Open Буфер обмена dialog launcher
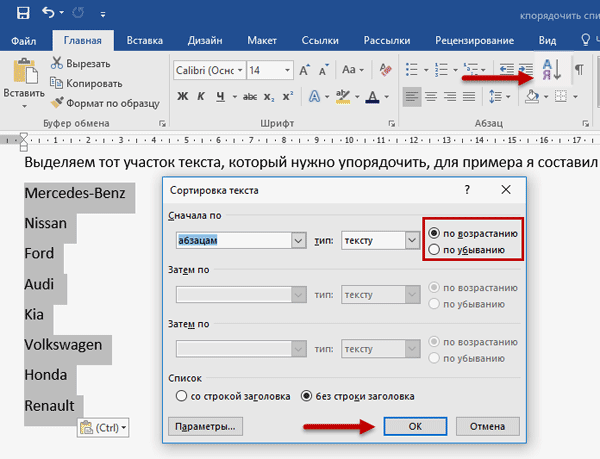This screenshot has width=600, height=459. click(x=162, y=123)
